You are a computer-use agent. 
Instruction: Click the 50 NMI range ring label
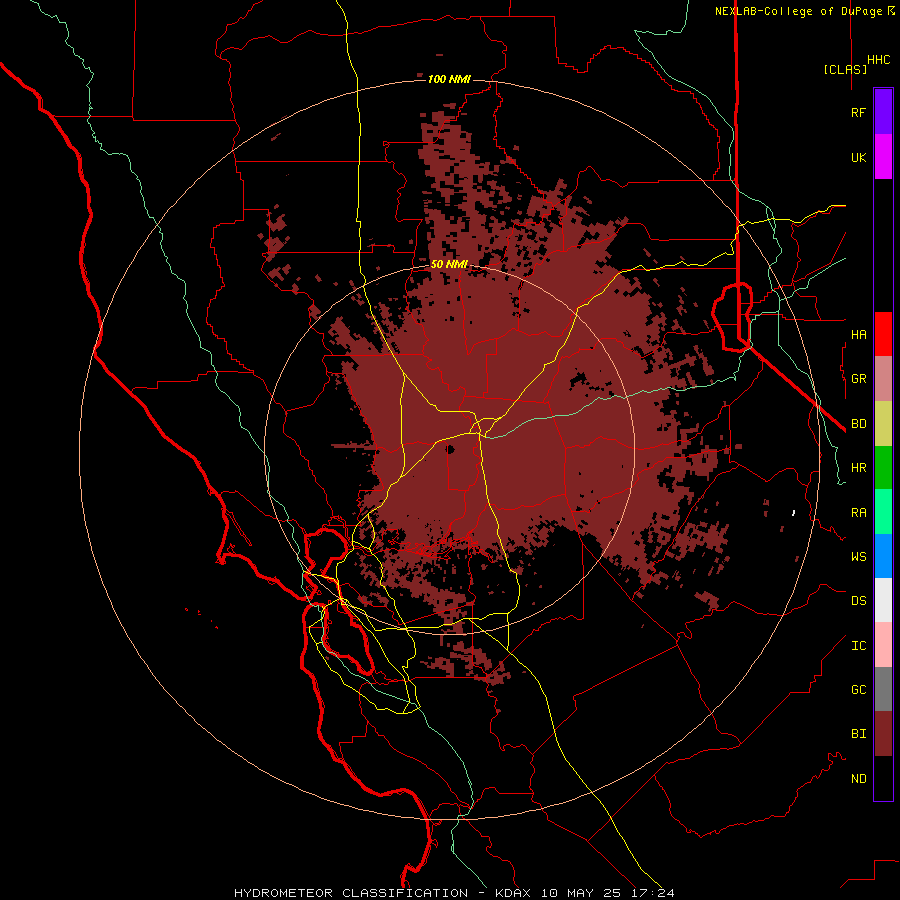point(449,264)
